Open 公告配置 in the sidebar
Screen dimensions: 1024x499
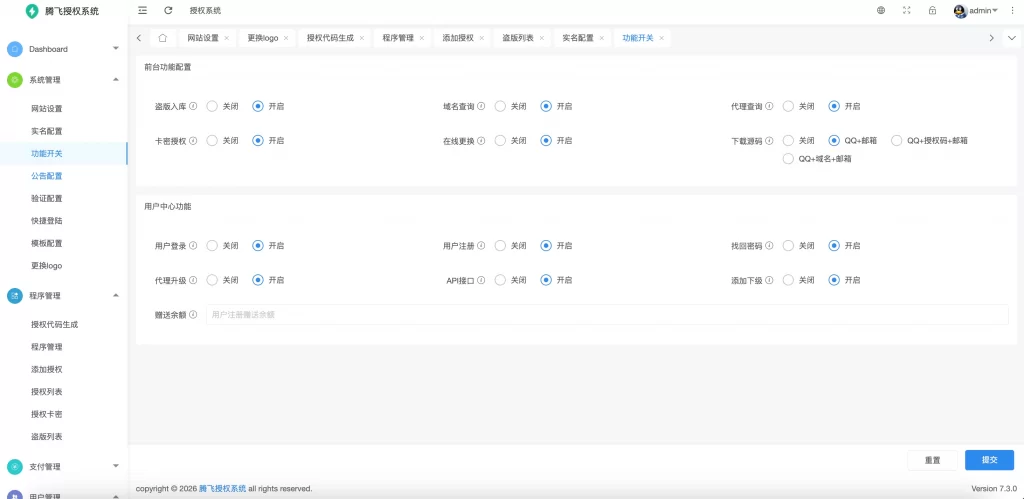pyautogui.click(x=46, y=176)
